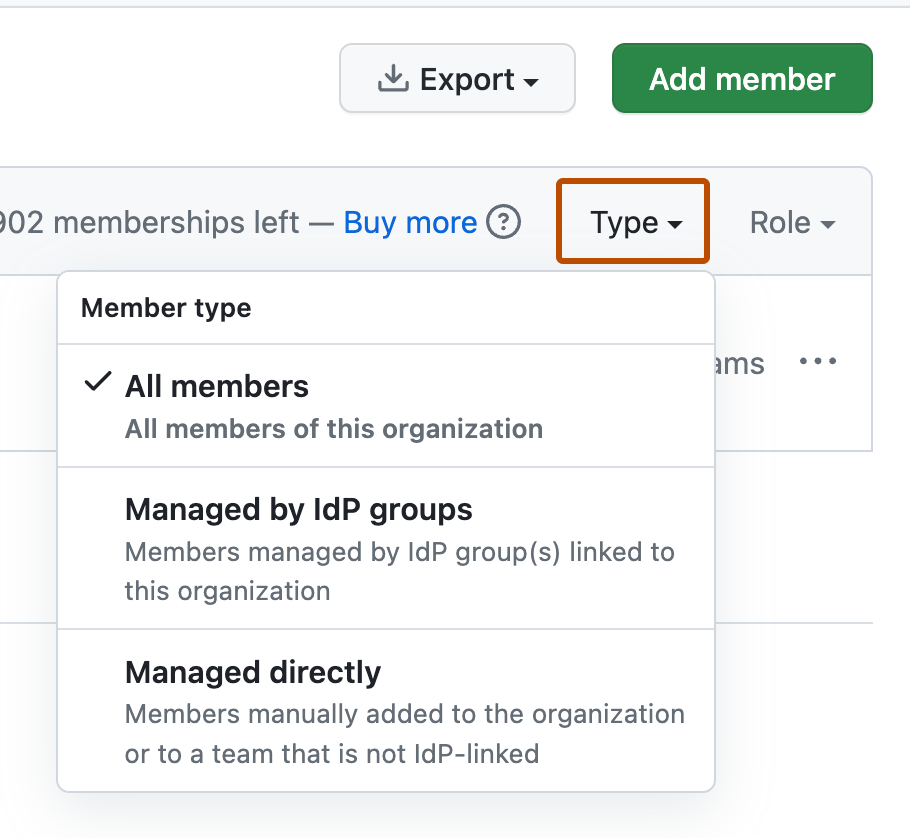
Task: Click the horizontal ellipsis actions icon
Action: click(818, 362)
